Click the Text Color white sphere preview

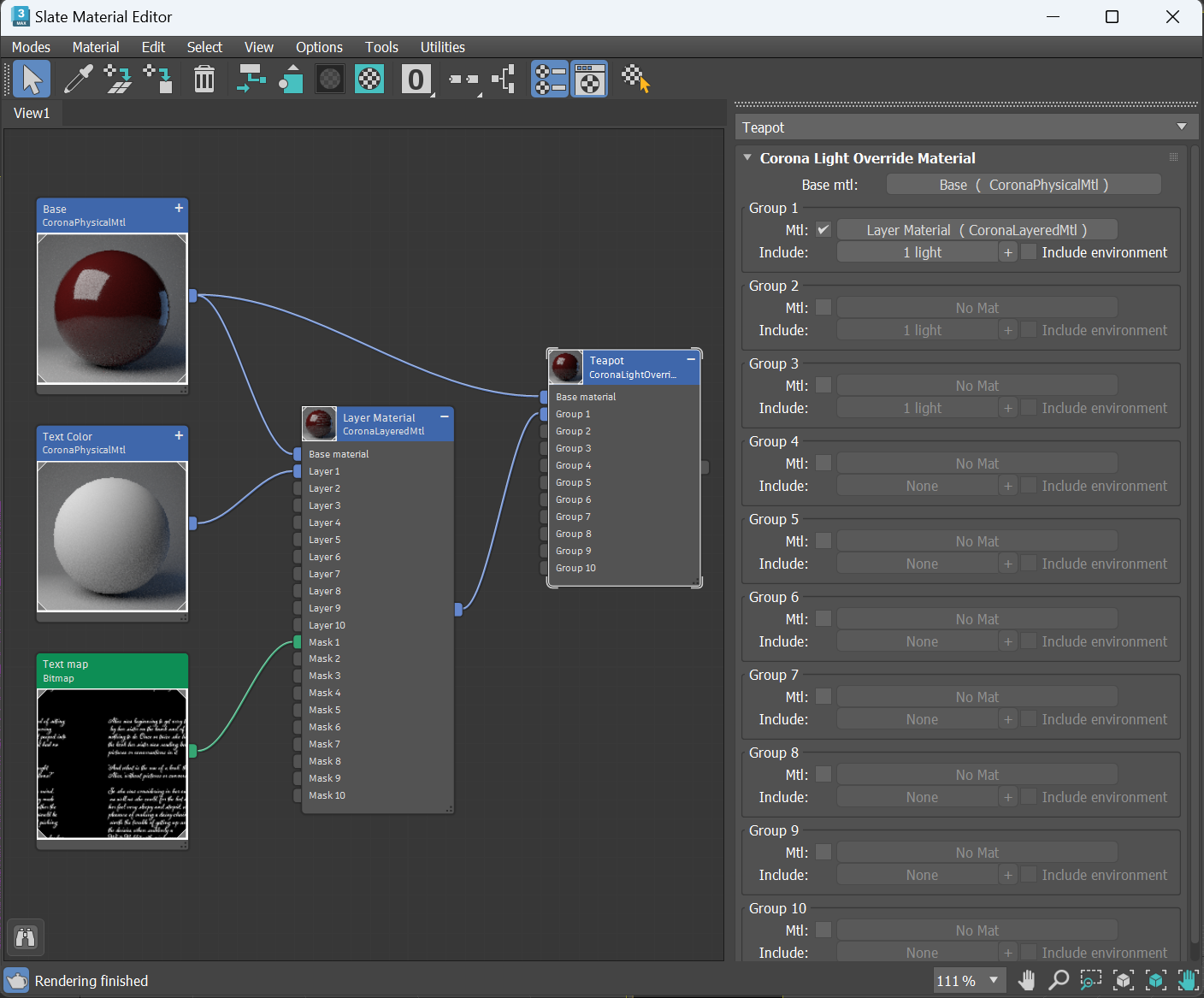[112, 537]
